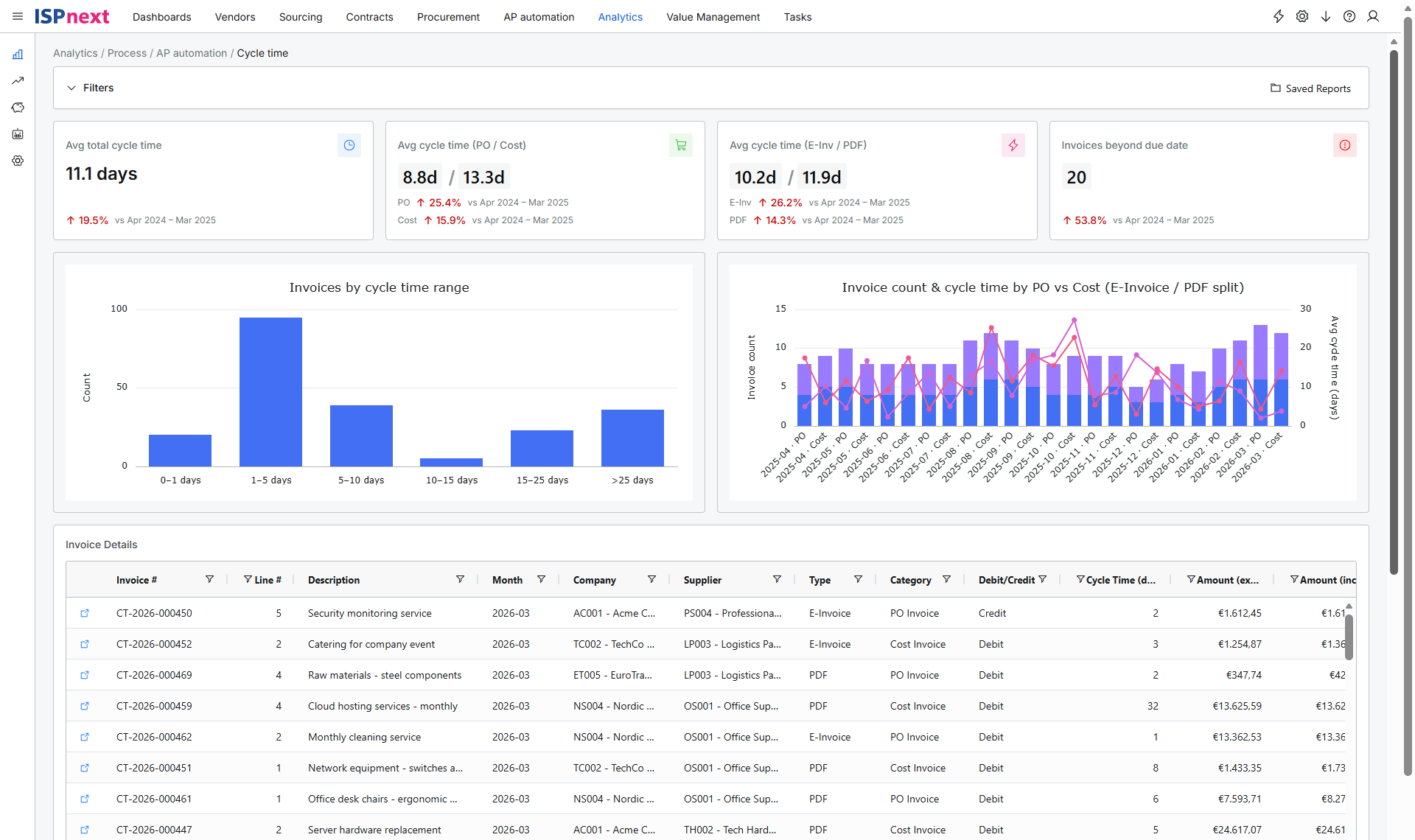This screenshot has width=1415, height=840.
Task: Open external link for invoice CT-2026-000450
Action: [85, 613]
